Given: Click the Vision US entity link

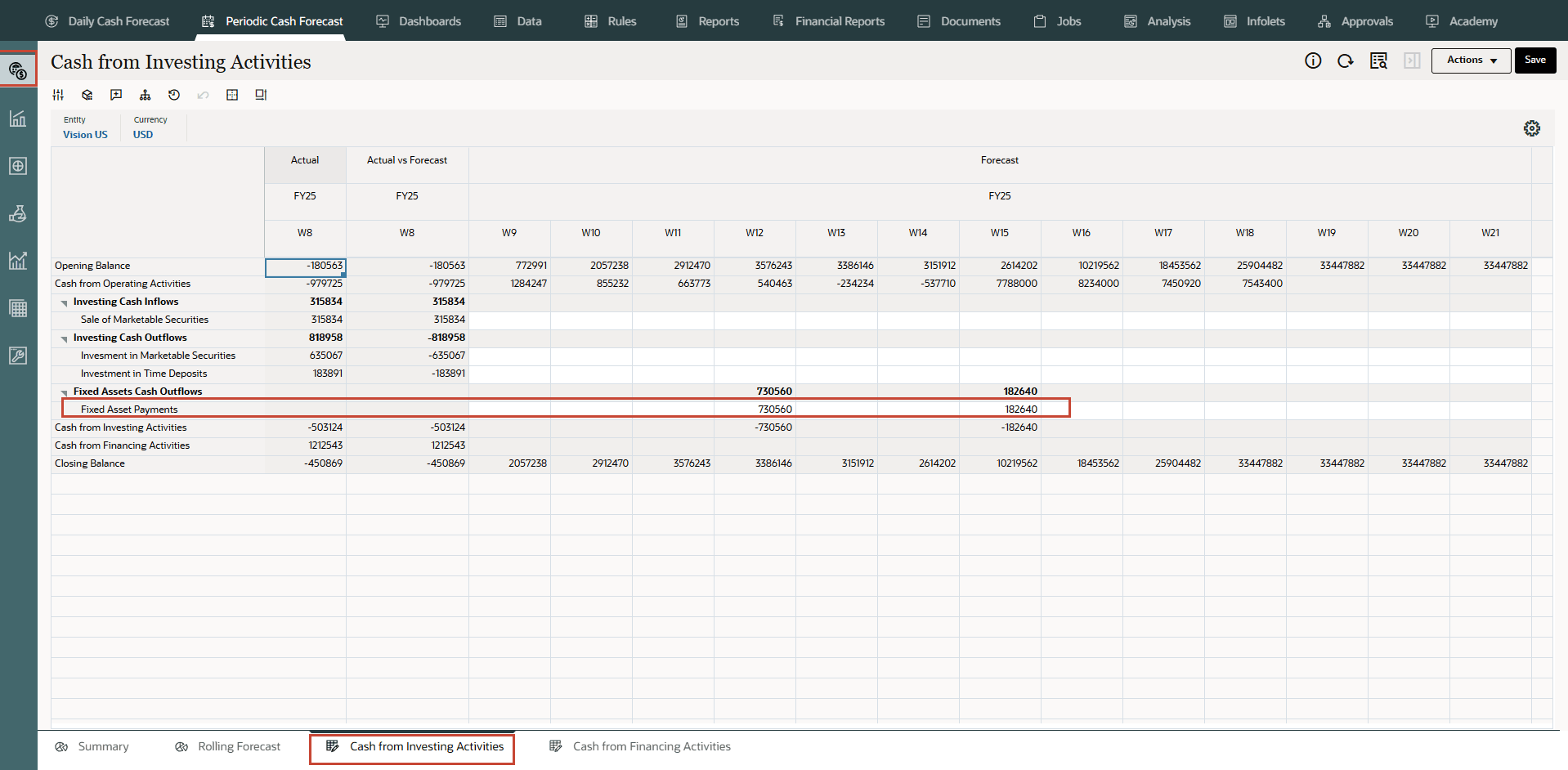Looking at the screenshot, I should click(85, 135).
